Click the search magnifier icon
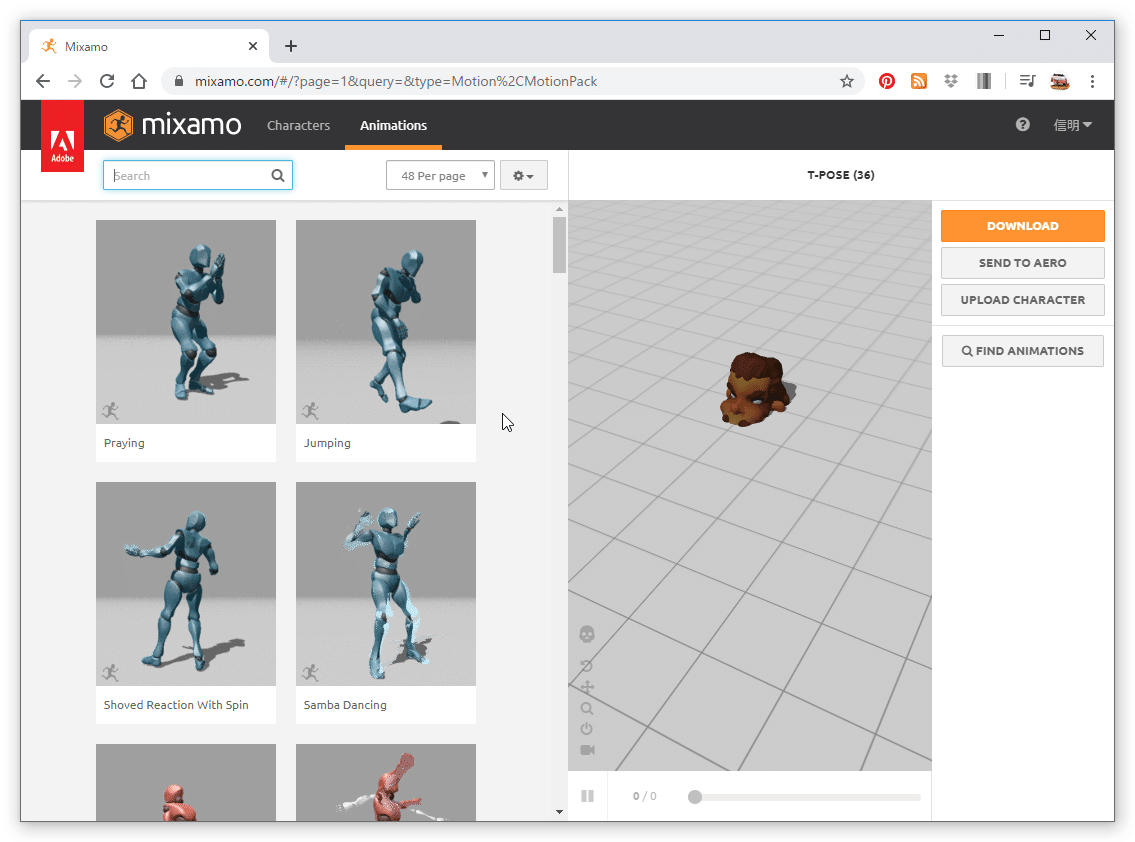The height and width of the screenshot is (842, 1135). (x=278, y=175)
